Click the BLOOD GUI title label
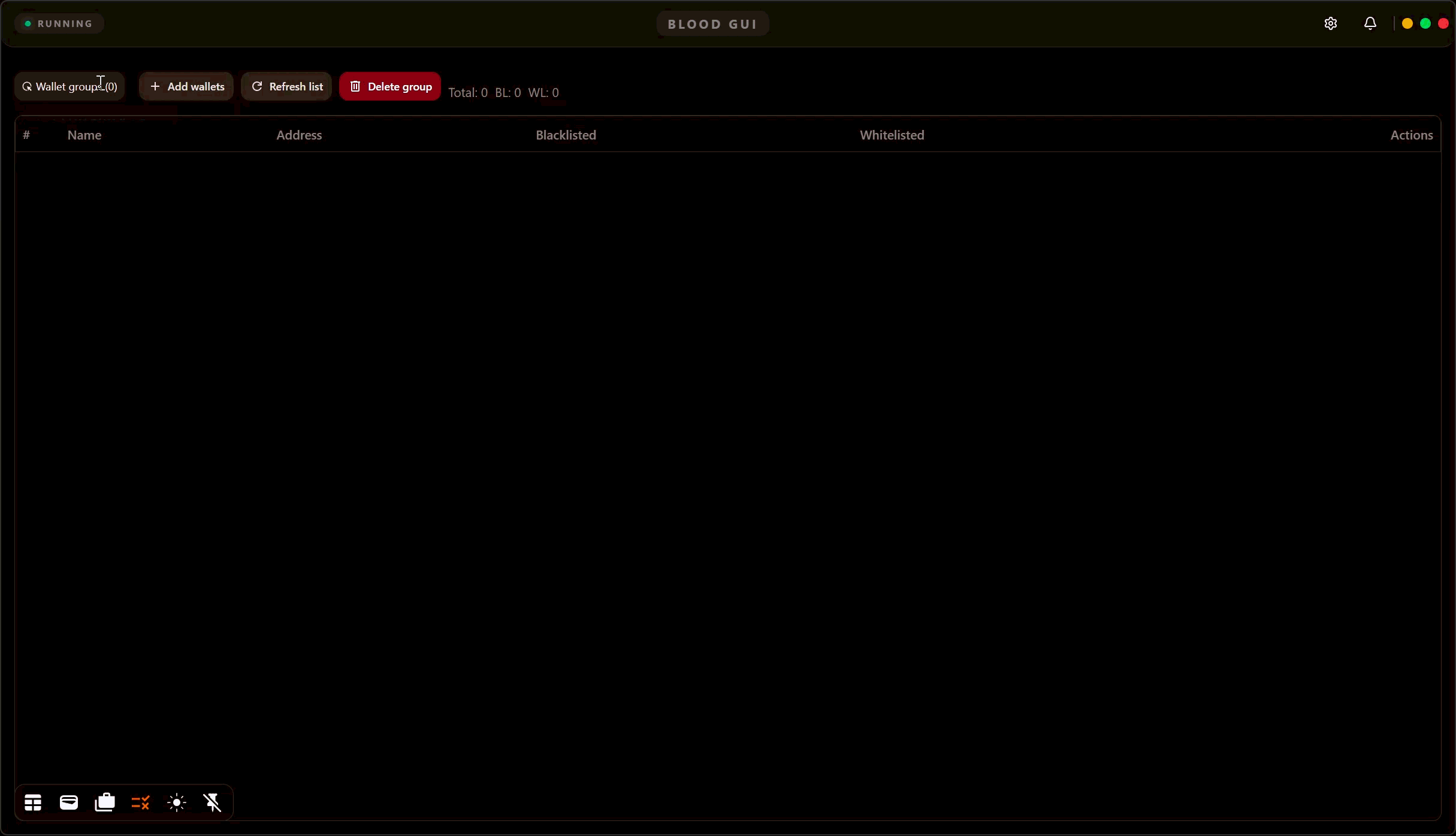Image resolution: width=1456 pixels, height=836 pixels. (713, 24)
